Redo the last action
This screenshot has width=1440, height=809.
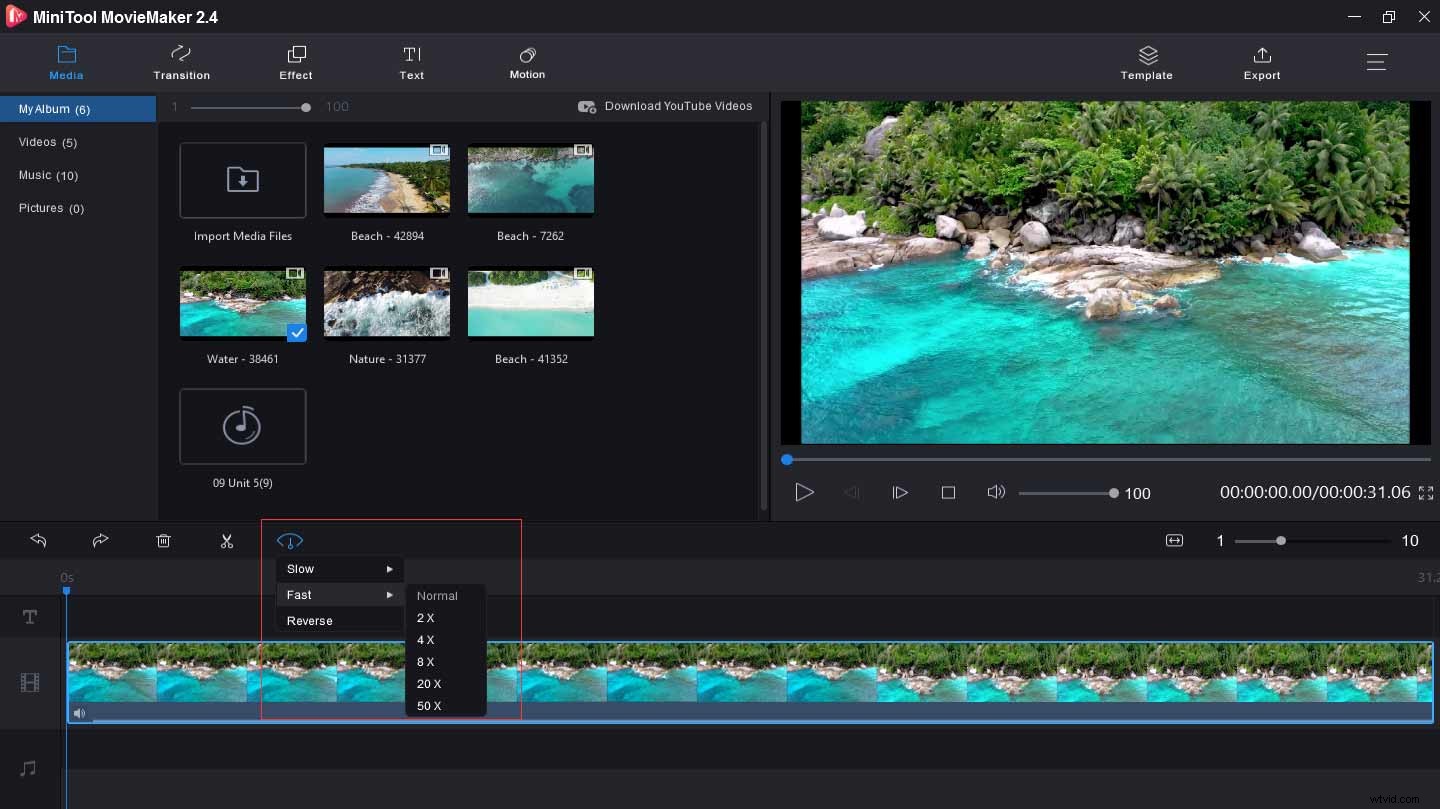click(x=100, y=540)
